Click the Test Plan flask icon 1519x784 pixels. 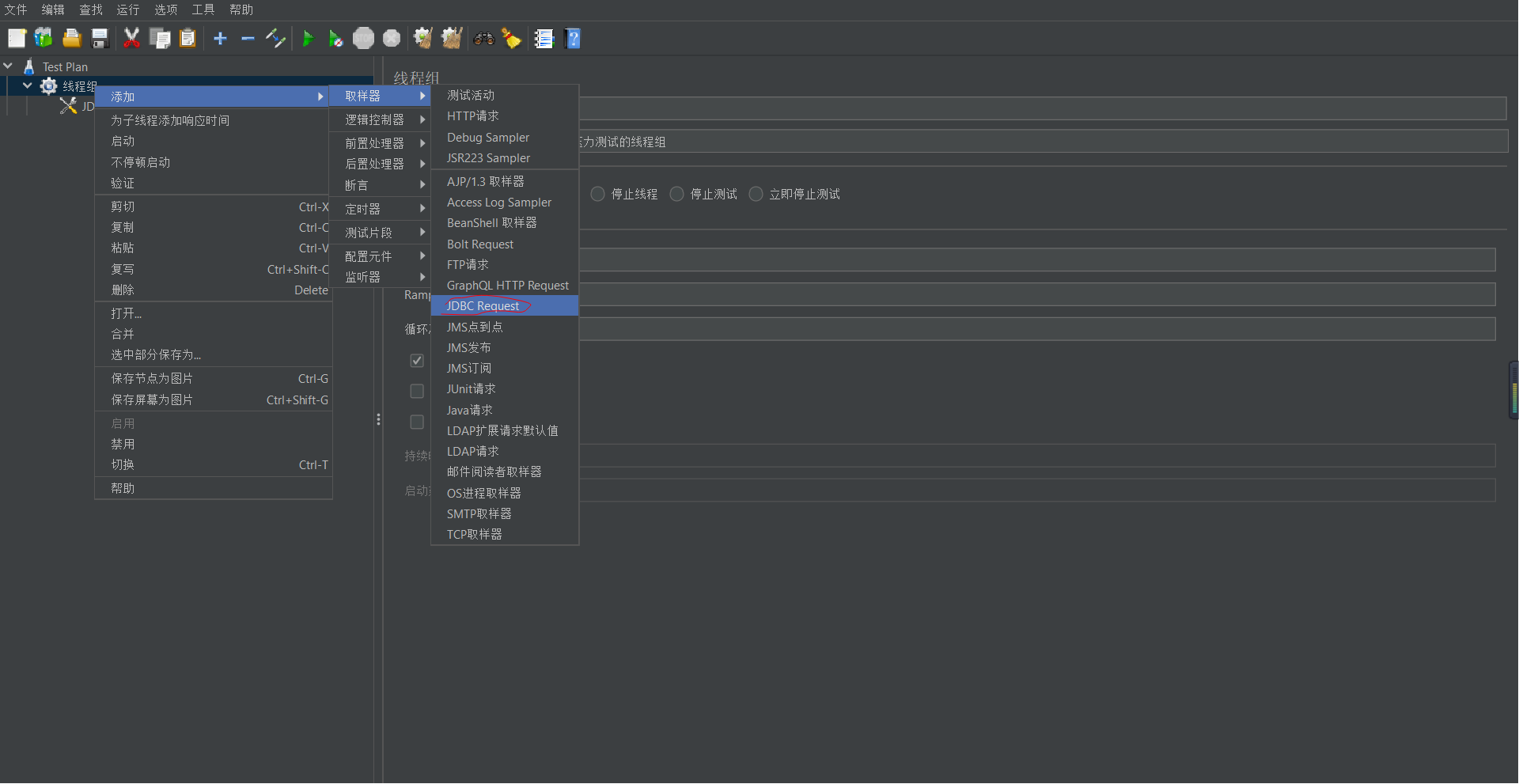click(x=29, y=66)
